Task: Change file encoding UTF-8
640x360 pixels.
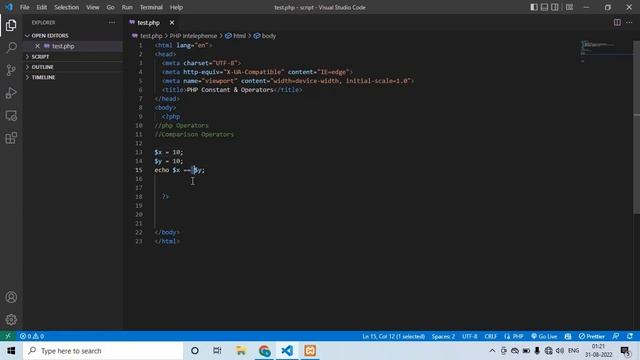Action: [x=469, y=336]
